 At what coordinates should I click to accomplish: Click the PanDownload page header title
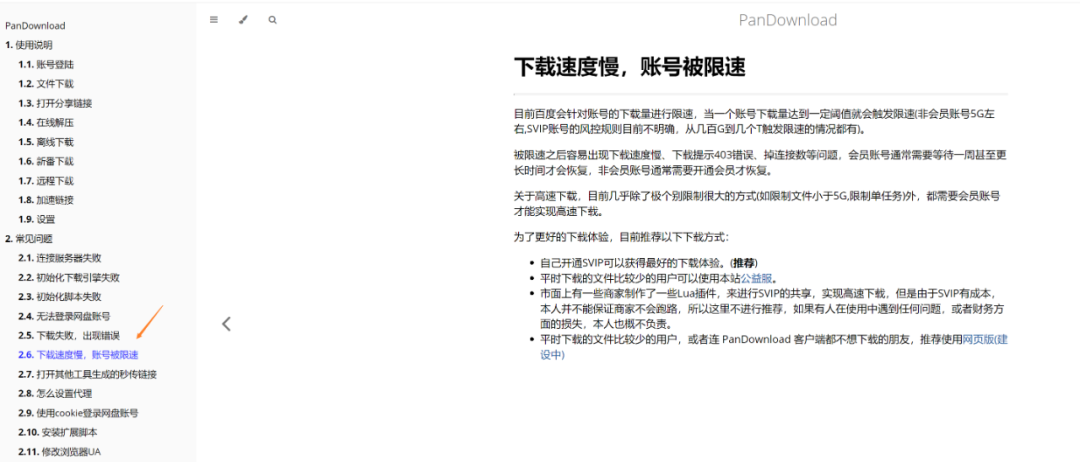click(788, 20)
